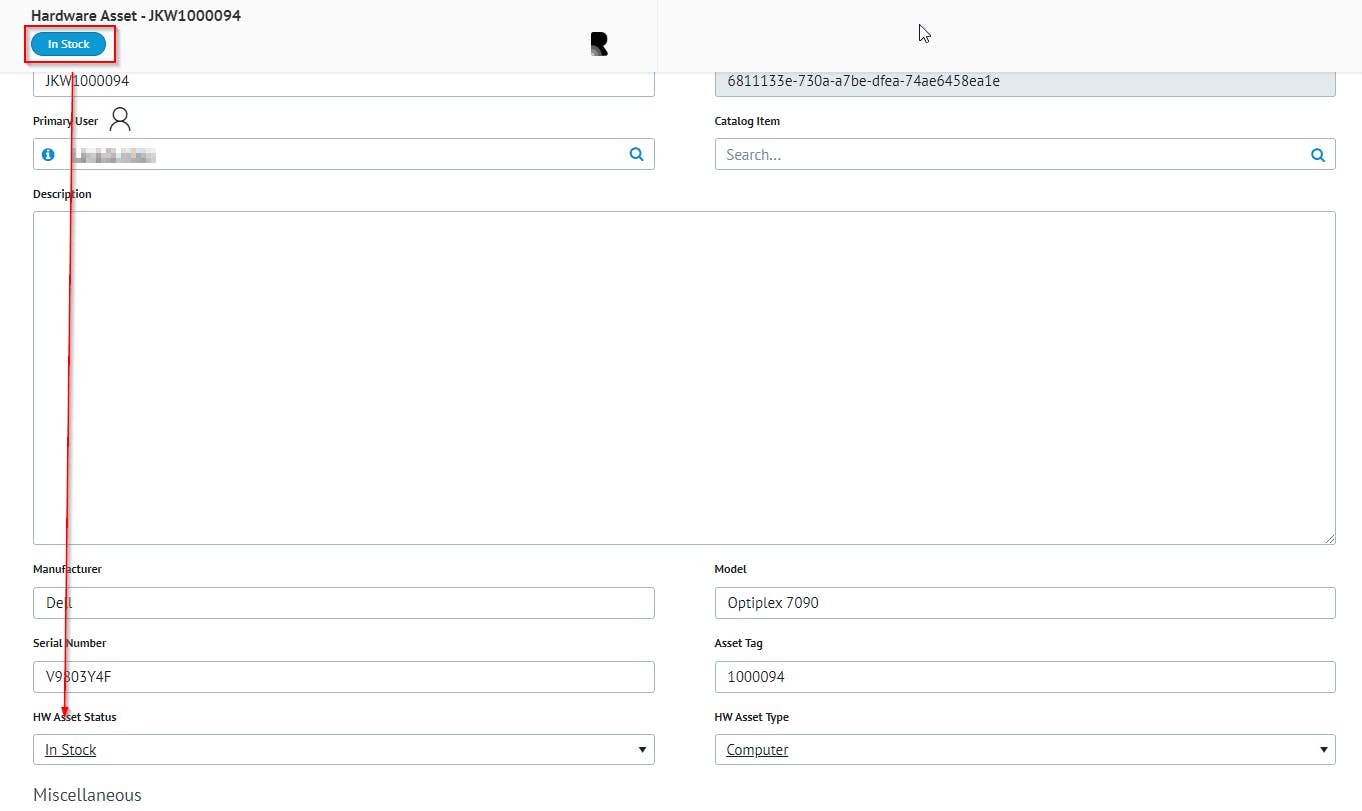Focus the Manufacturer field containing Dell
The image size is (1362, 811).
click(x=343, y=603)
